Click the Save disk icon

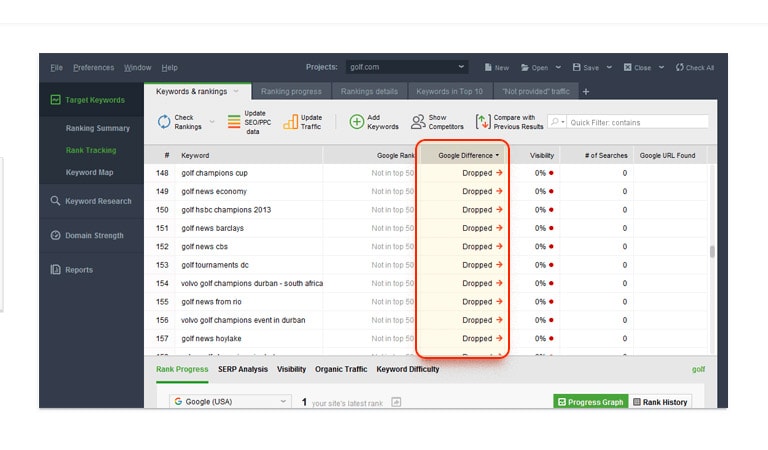point(576,67)
